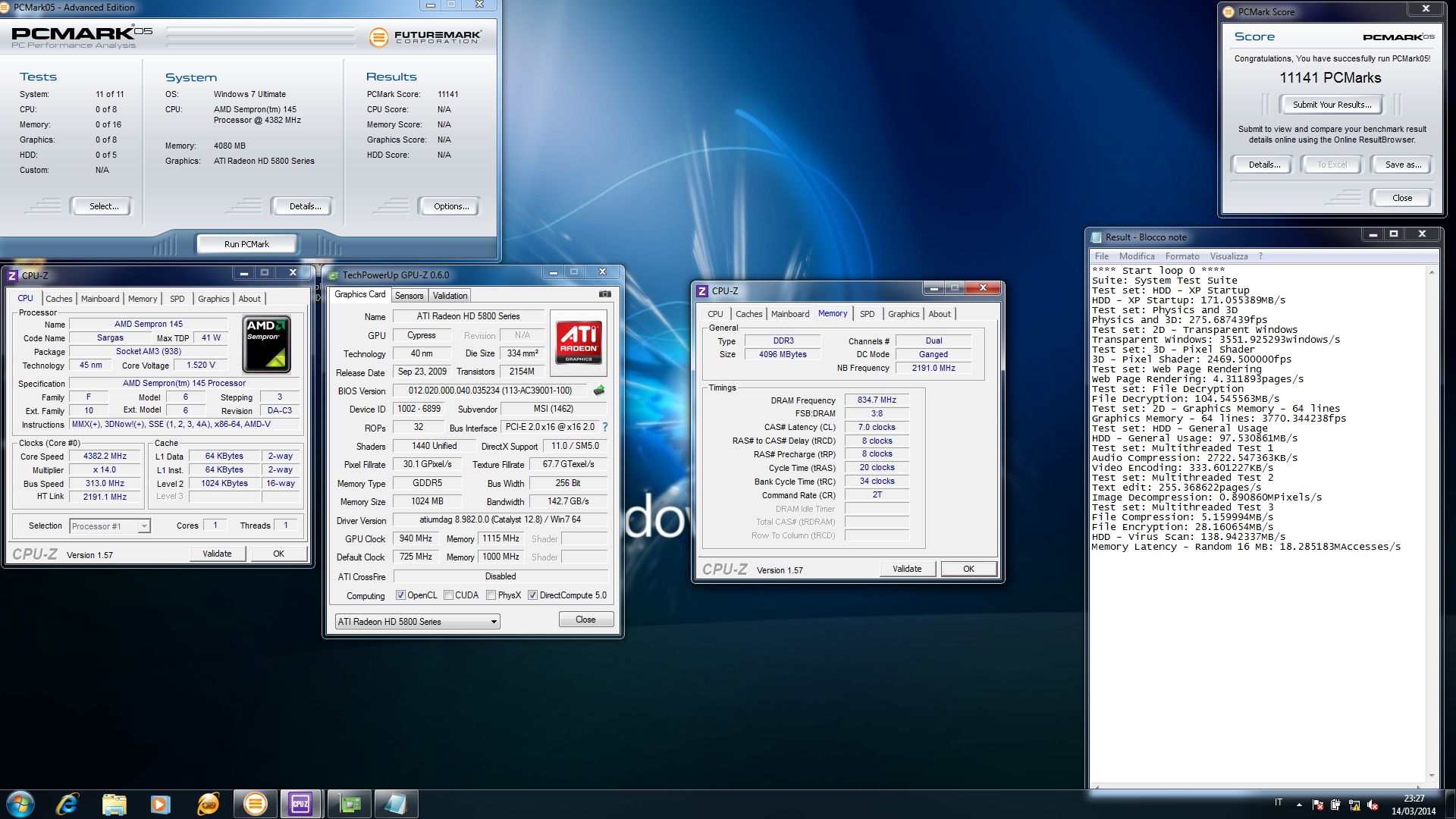Click the power plug tray icon
1456x819 pixels.
tap(1335, 805)
